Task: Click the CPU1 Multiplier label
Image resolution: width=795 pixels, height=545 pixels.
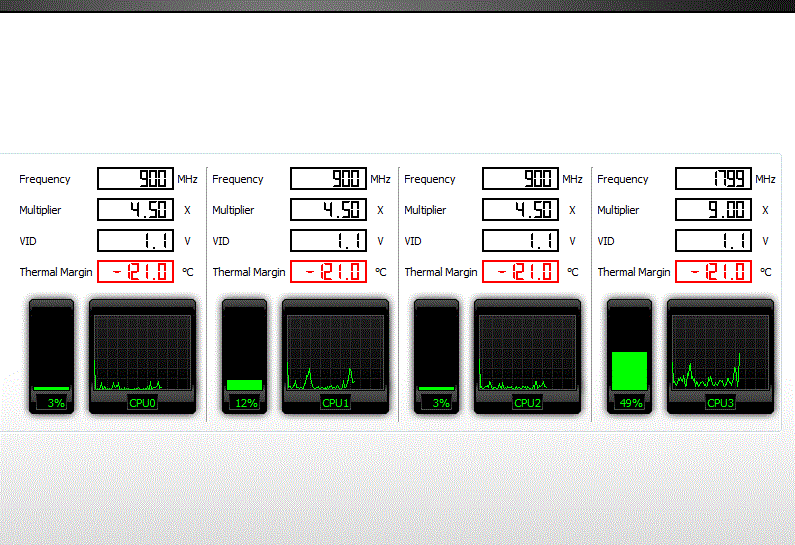Action: click(233, 210)
